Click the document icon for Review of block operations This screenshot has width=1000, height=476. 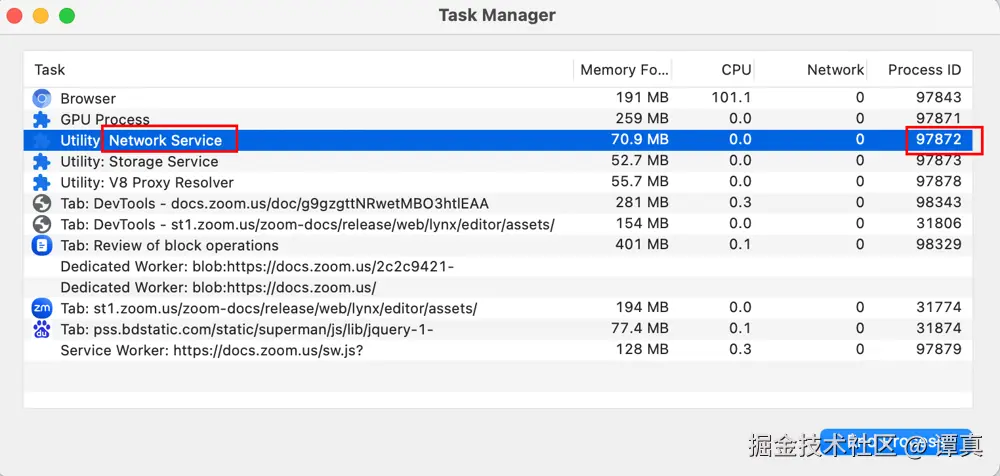[x=41, y=245]
